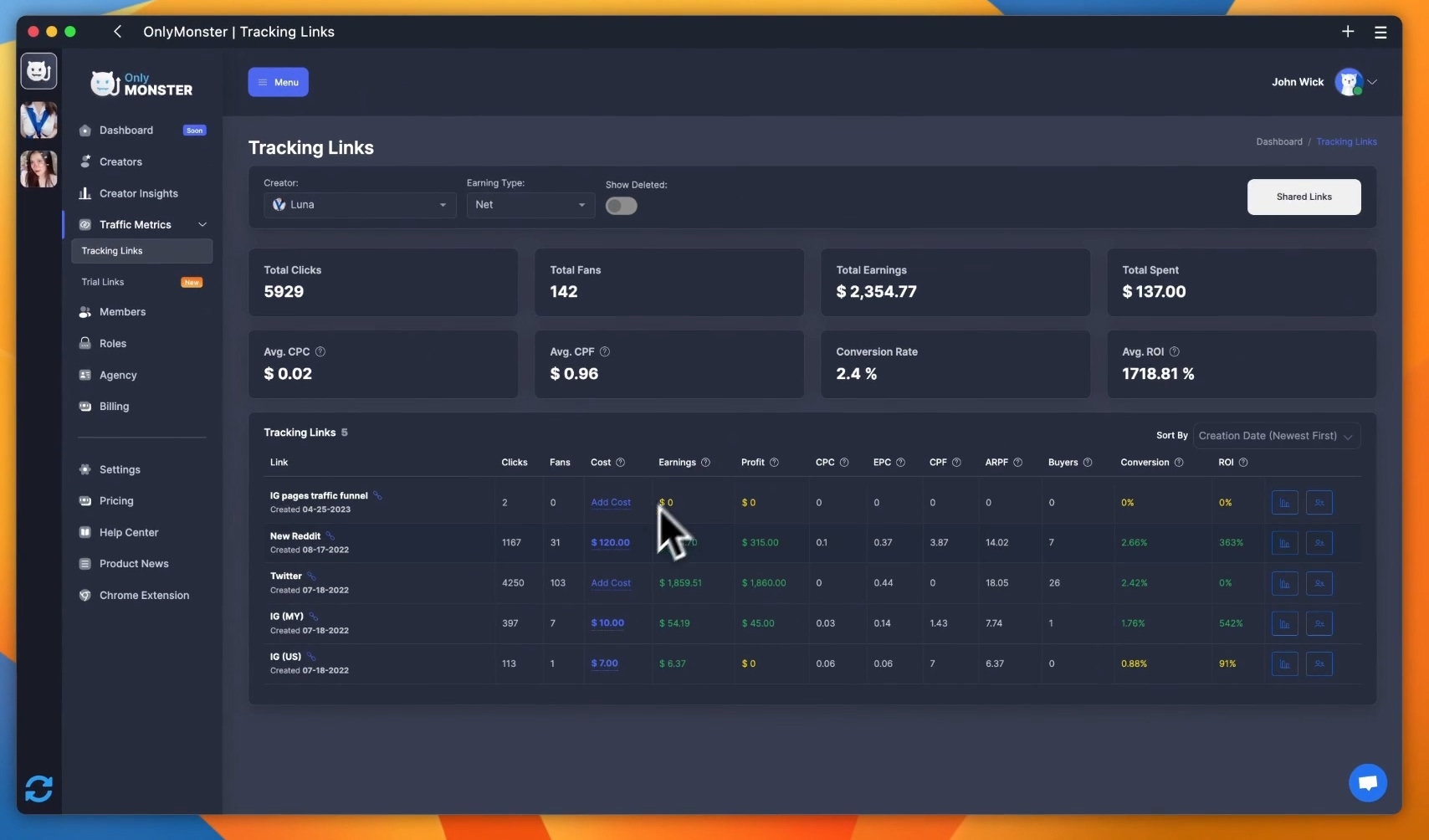This screenshot has height=840, width=1429.
Task: Click Add Cost link for Twitter
Action: (610, 583)
